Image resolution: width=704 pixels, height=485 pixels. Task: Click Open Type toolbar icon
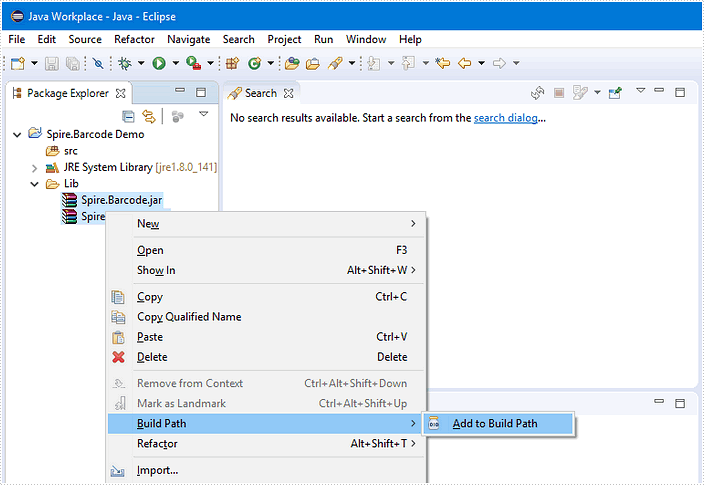(292, 63)
